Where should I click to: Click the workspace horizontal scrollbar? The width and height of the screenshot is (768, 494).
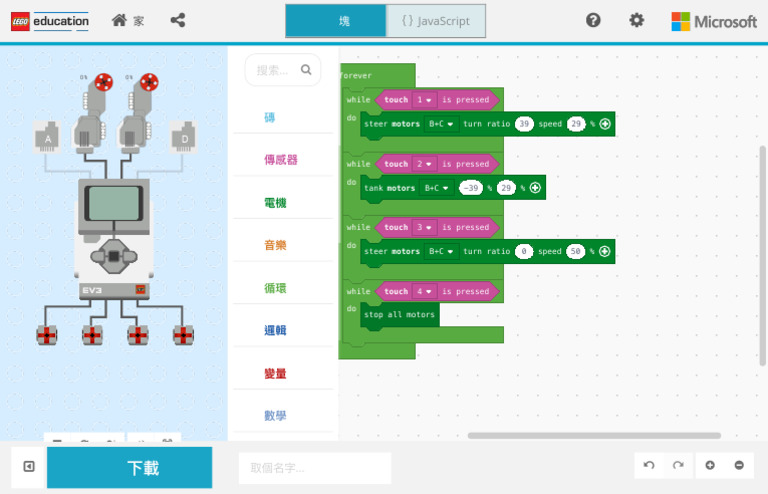594,435
